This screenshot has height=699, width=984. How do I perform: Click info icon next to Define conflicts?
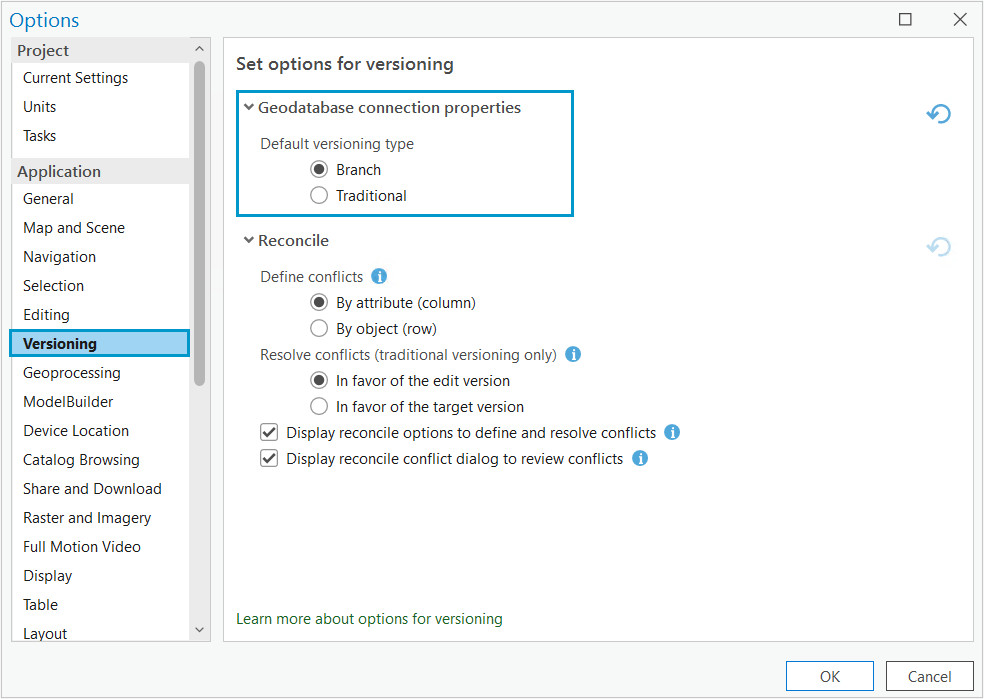coord(379,276)
